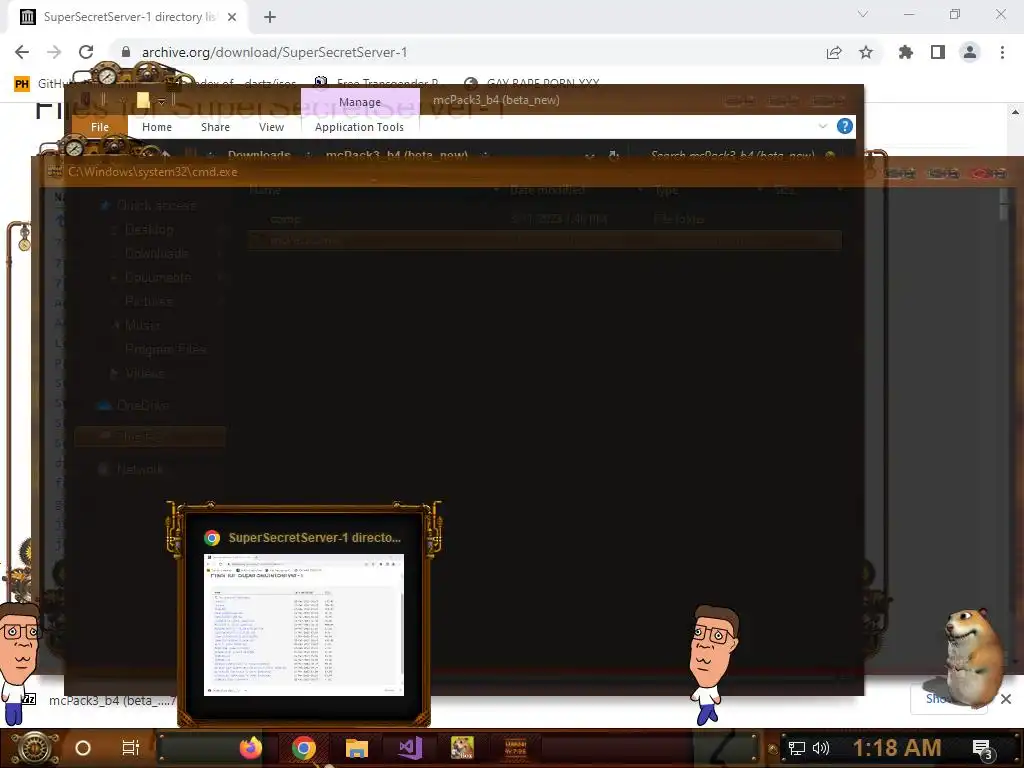Select Desktop in the navigation pane
1024x768 pixels.
(x=149, y=229)
